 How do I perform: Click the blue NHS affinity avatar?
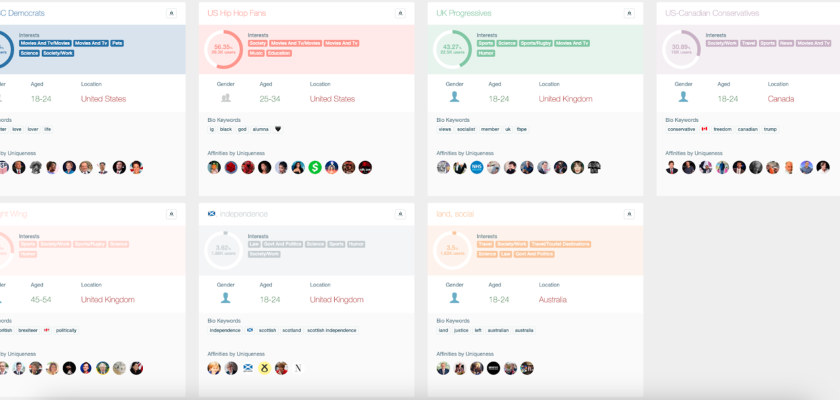click(x=477, y=167)
